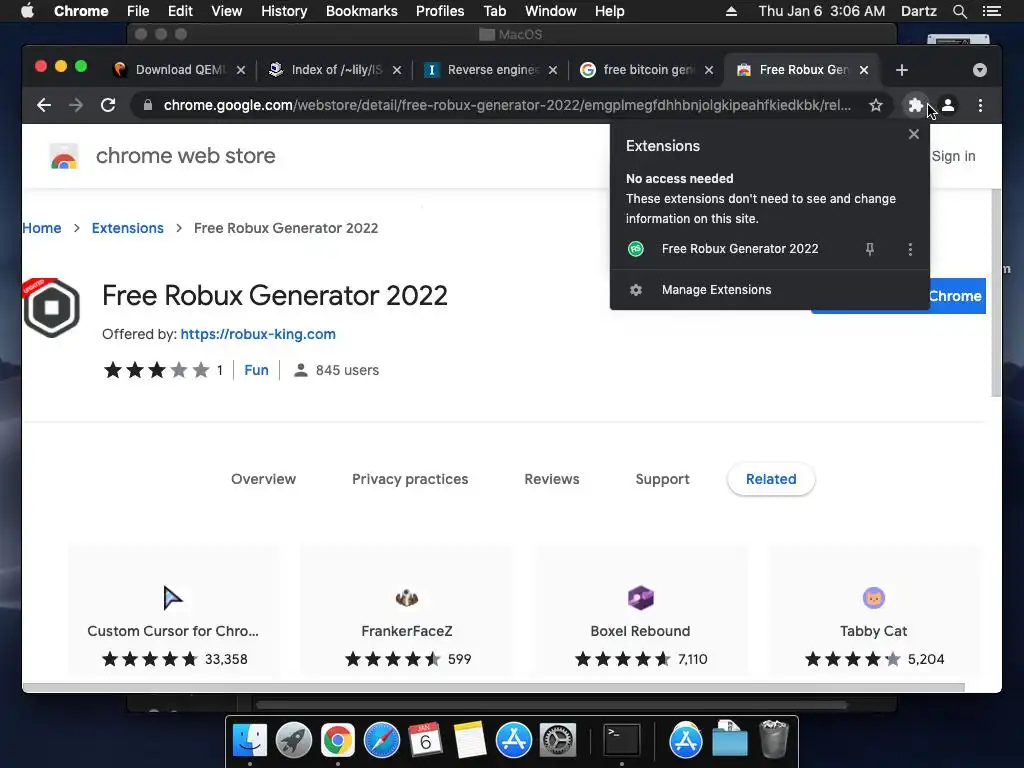This screenshot has width=1024, height=768.
Task: Open the History menu
Action: tap(284, 11)
